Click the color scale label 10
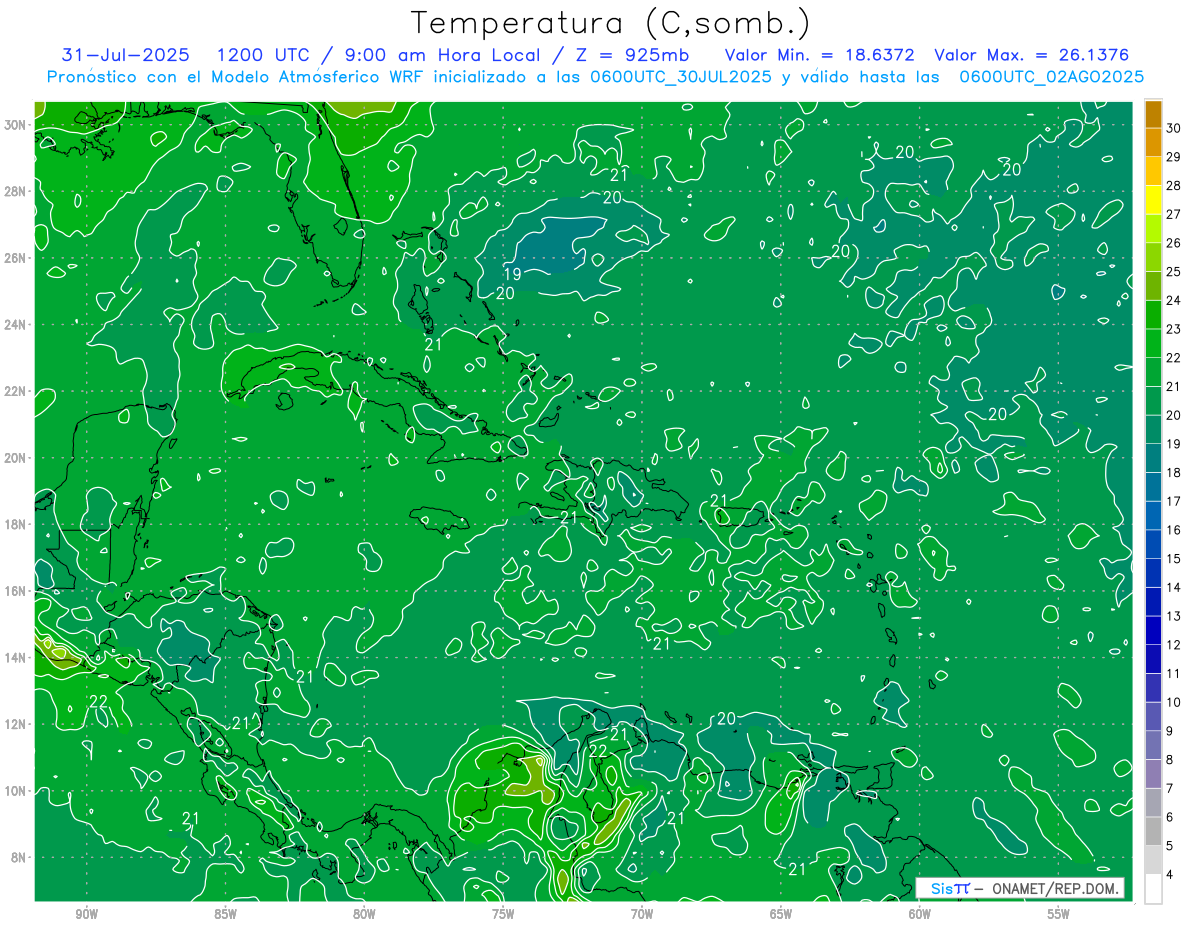 (1174, 702)
